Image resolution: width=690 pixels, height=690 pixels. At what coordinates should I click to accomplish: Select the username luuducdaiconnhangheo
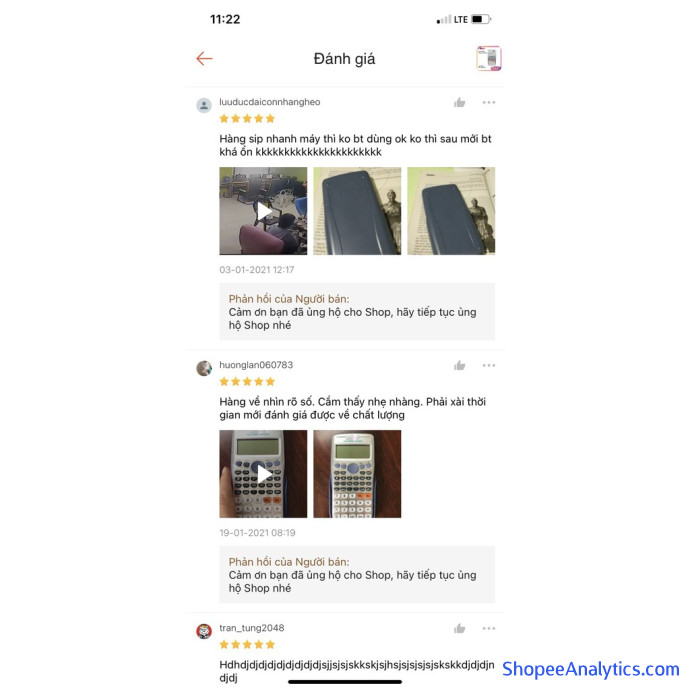click(270, 102)
